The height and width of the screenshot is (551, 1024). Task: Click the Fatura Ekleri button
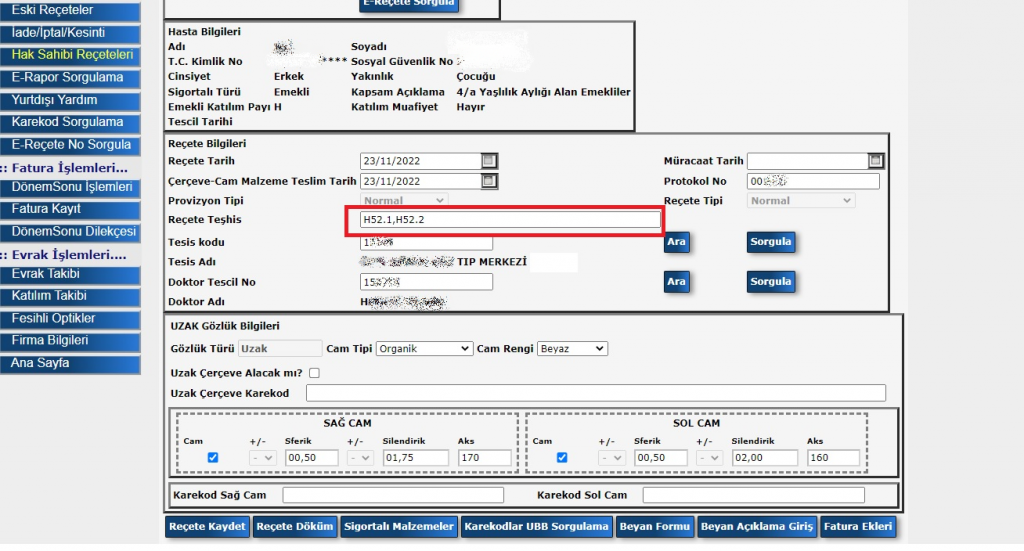point(858,527)
